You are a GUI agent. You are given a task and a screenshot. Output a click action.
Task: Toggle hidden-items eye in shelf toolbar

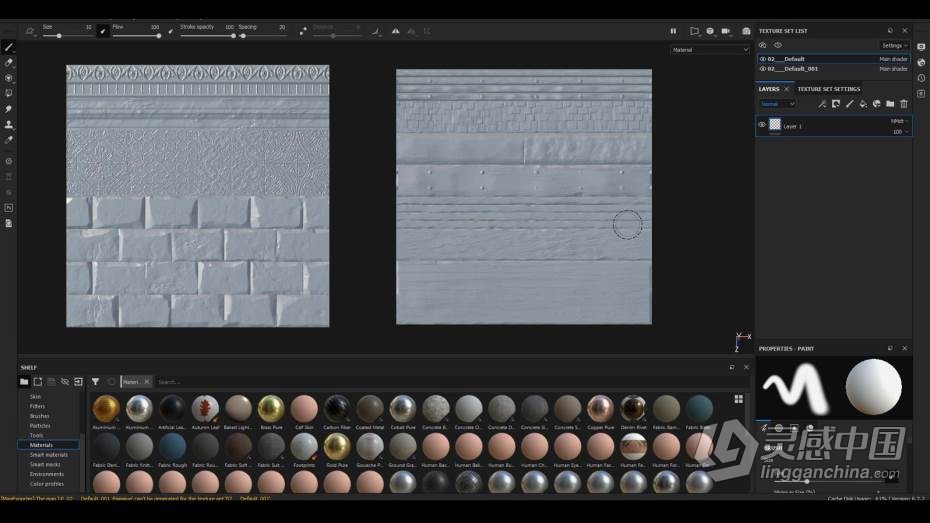tap(65, 382)
